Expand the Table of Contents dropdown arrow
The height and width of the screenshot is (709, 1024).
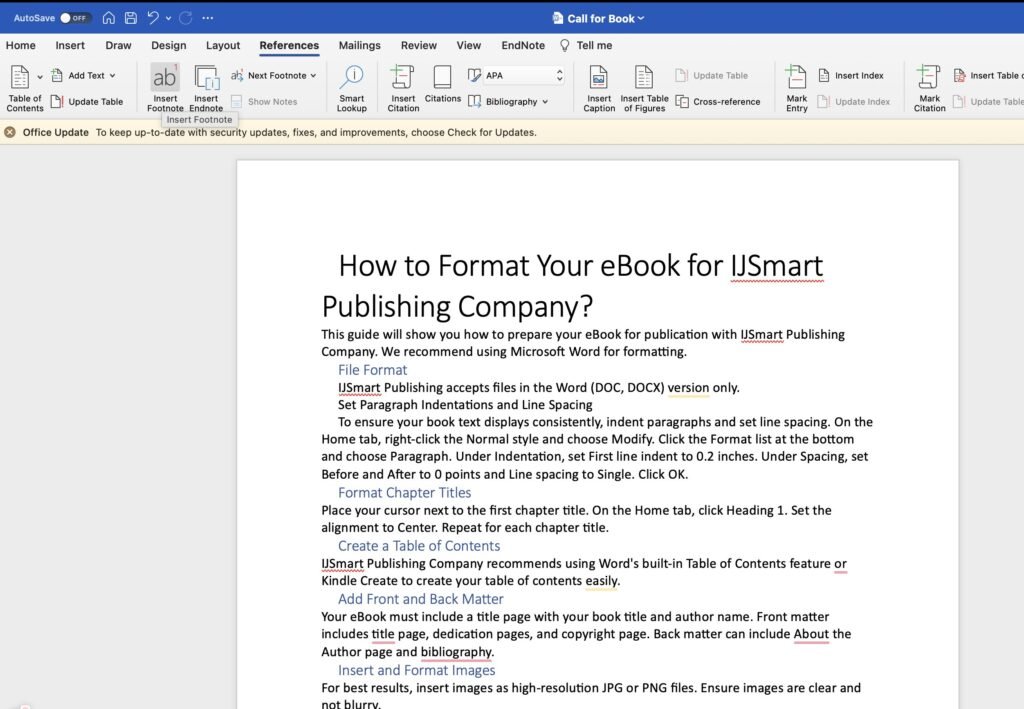tap(40, 77)
